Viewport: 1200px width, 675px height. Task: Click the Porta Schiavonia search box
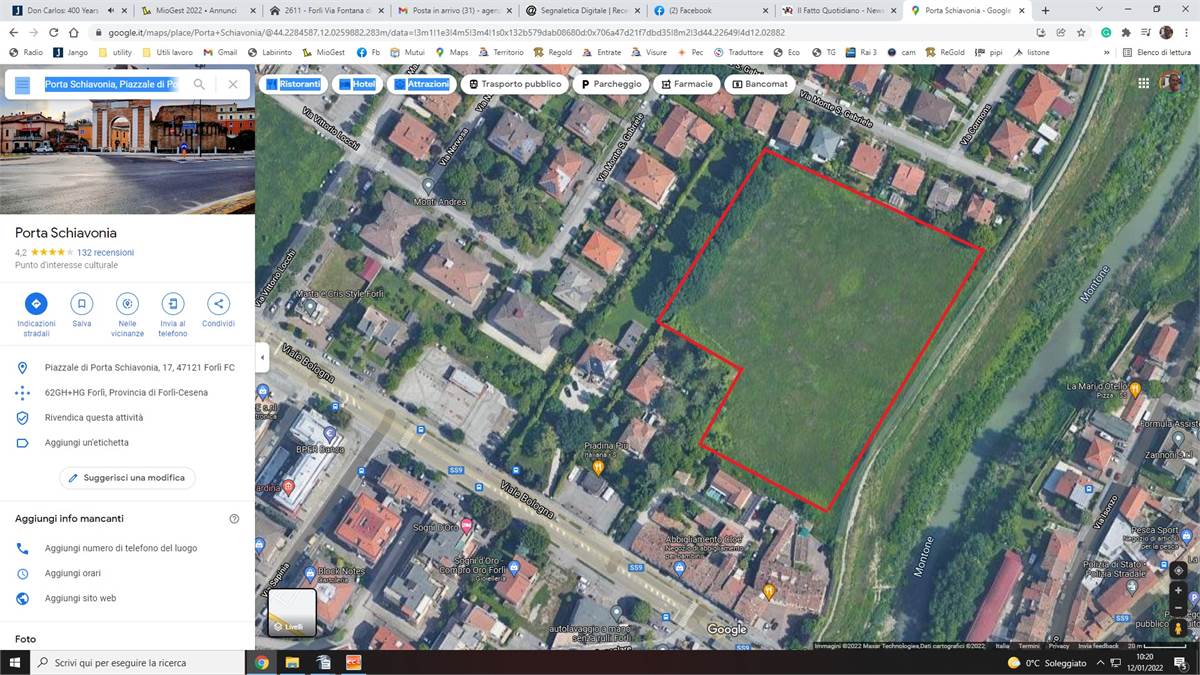click(111, 85)
